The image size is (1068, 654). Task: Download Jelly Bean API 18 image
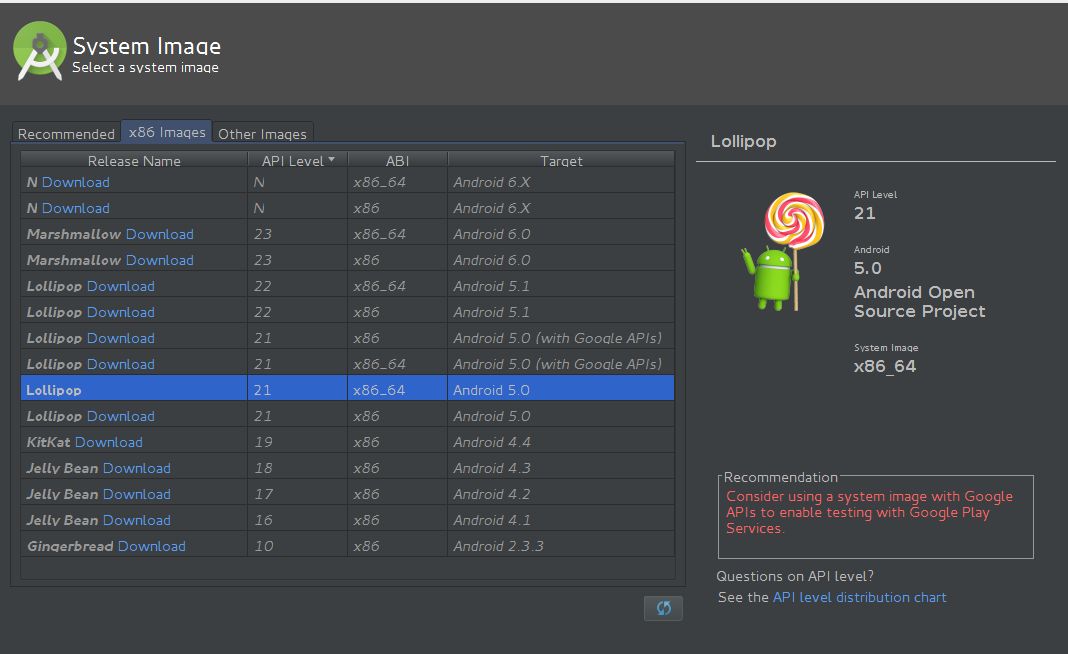[137, 468]
